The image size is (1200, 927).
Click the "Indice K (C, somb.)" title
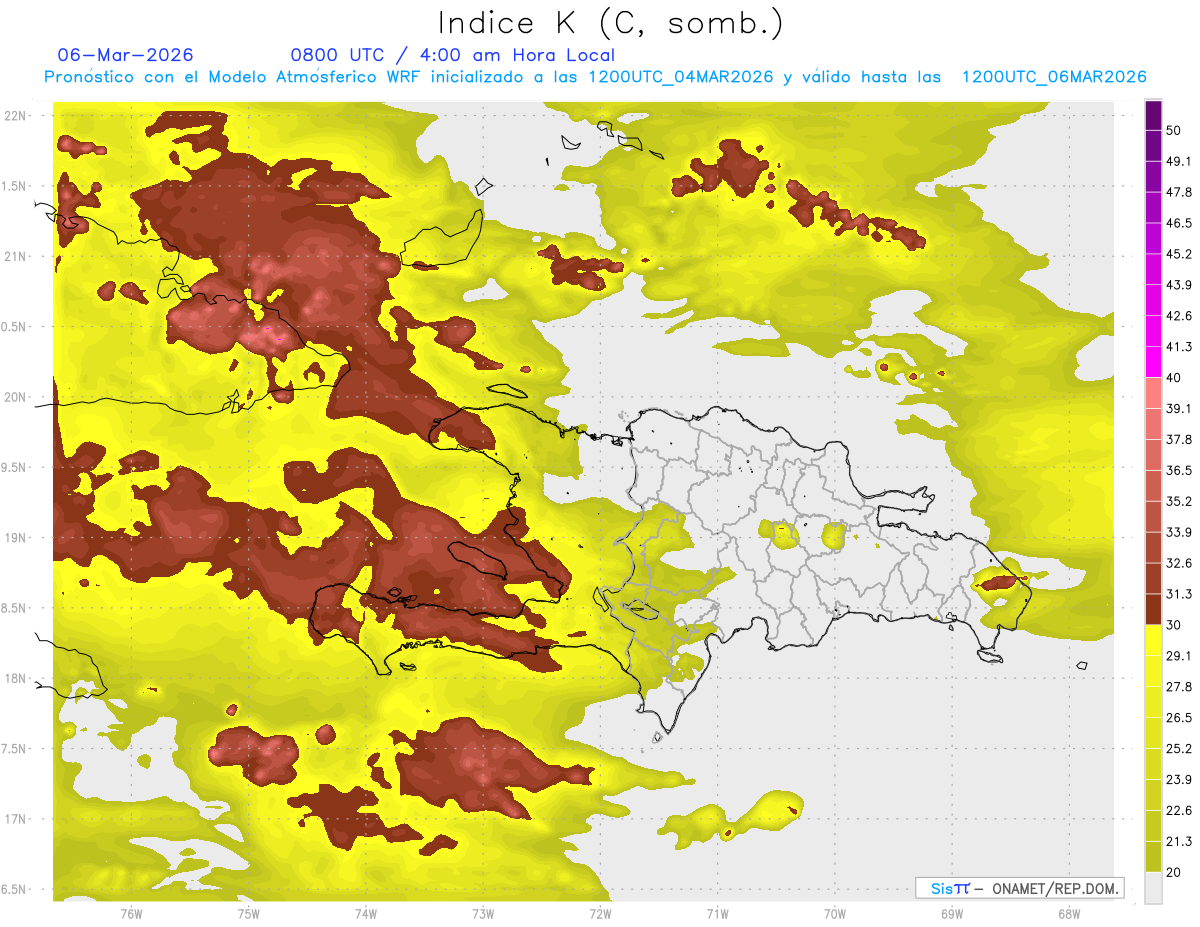(x=610, y=23)
